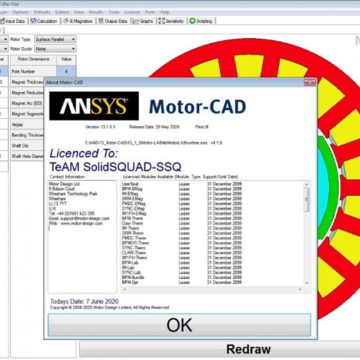
Task: Open the Help menu
Action: pos(165,12)
